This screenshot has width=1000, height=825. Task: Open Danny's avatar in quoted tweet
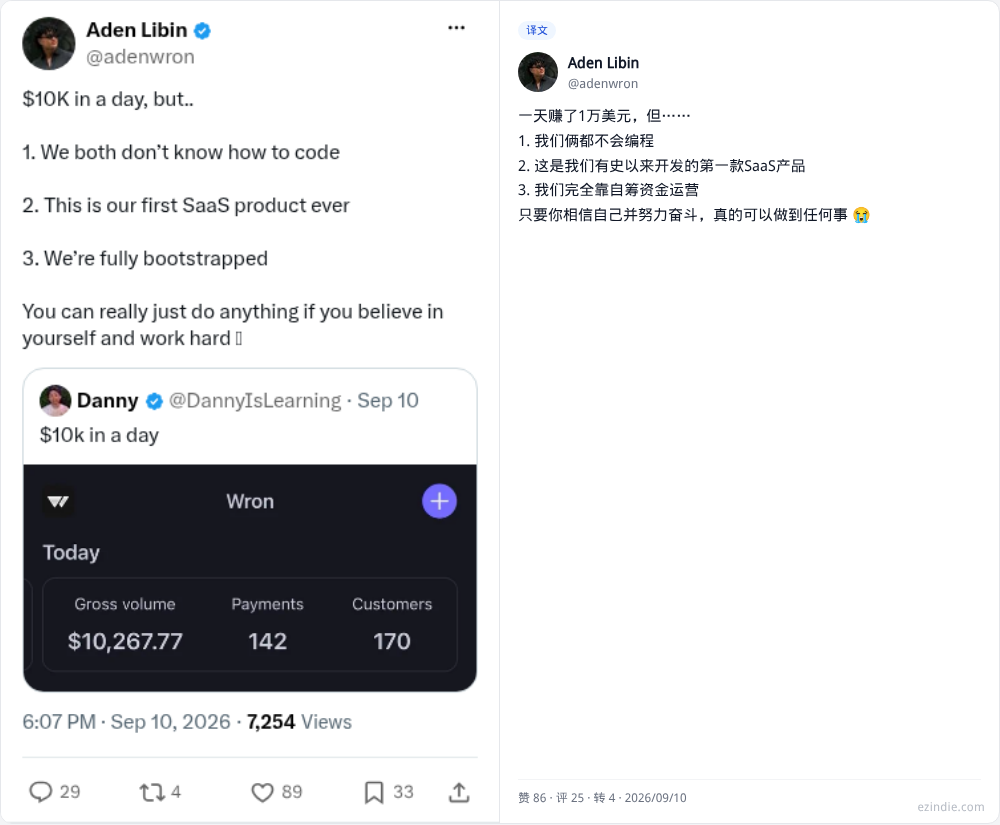[x=55, y=400]
